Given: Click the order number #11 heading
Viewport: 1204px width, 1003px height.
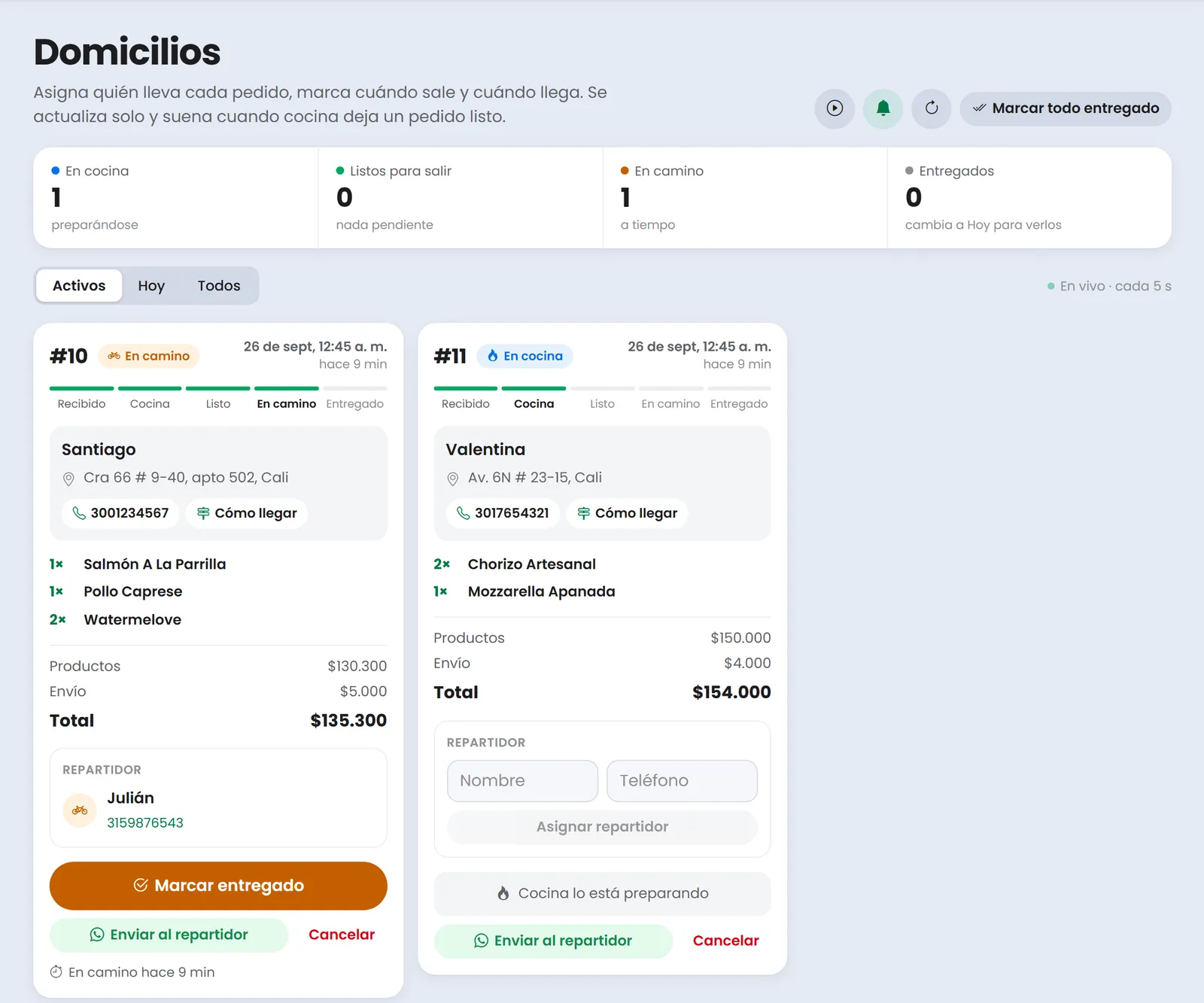Looking at the screenshot, I should (x=450, y=356).
